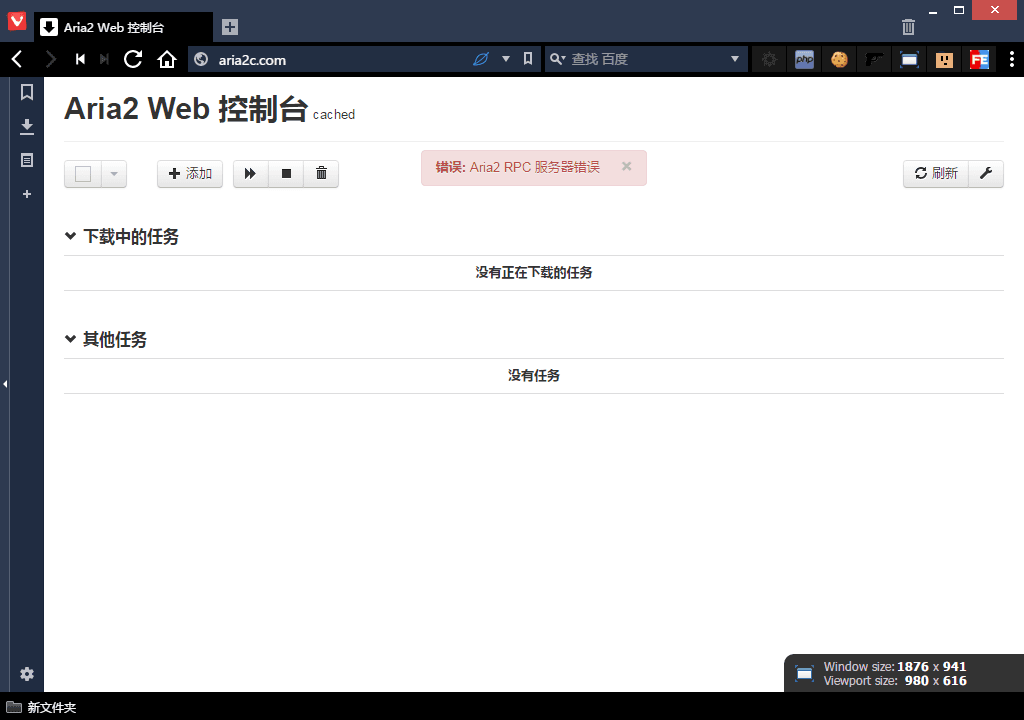Image resolution: width=1024 pixels, height=720 pixels.
Task: Open settings via the wrench button
Action: pos(986,174)
